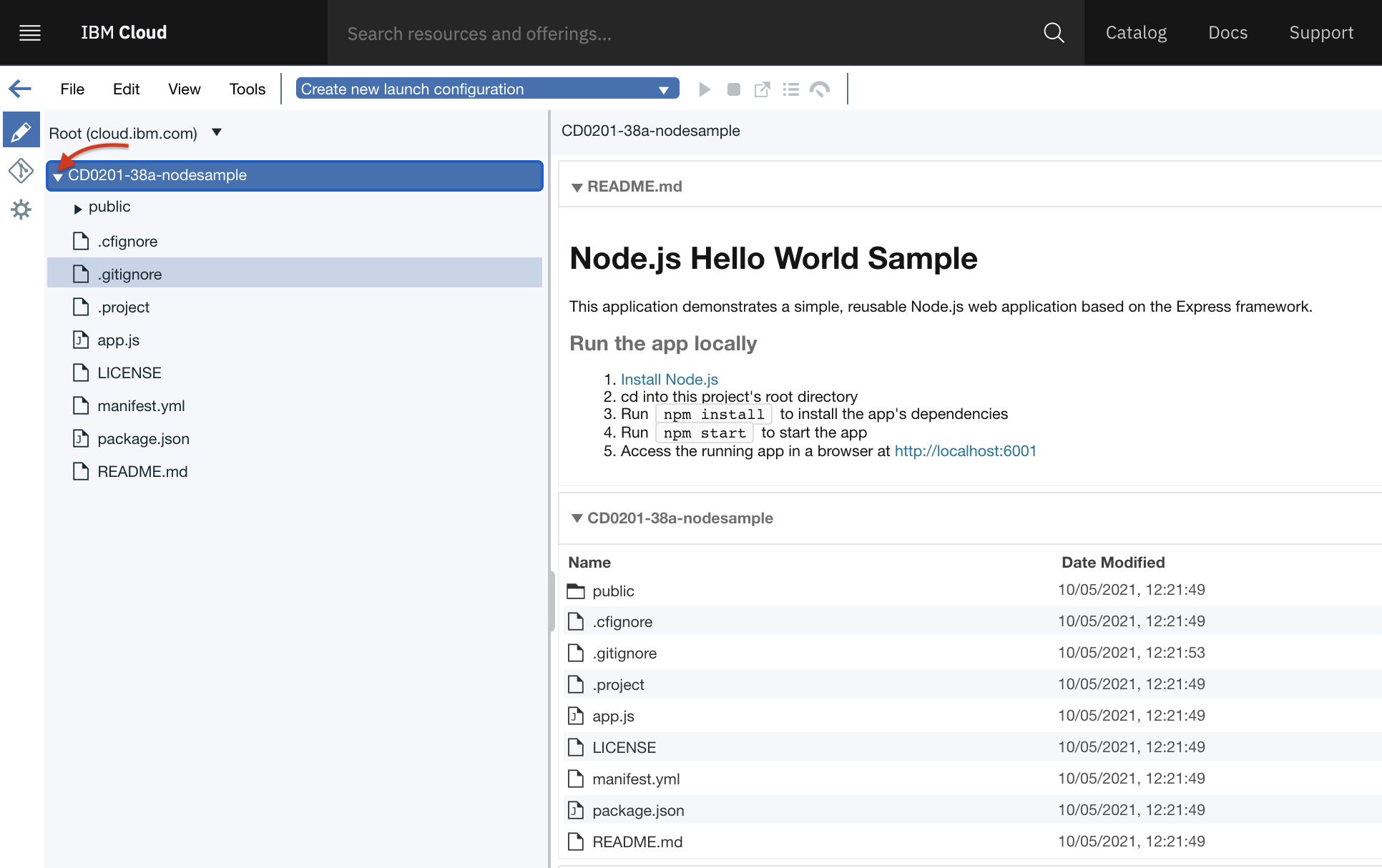Click the manifest.yml file icon in table
Viewport: 1382px width, 868px height.
click(576, 779)
